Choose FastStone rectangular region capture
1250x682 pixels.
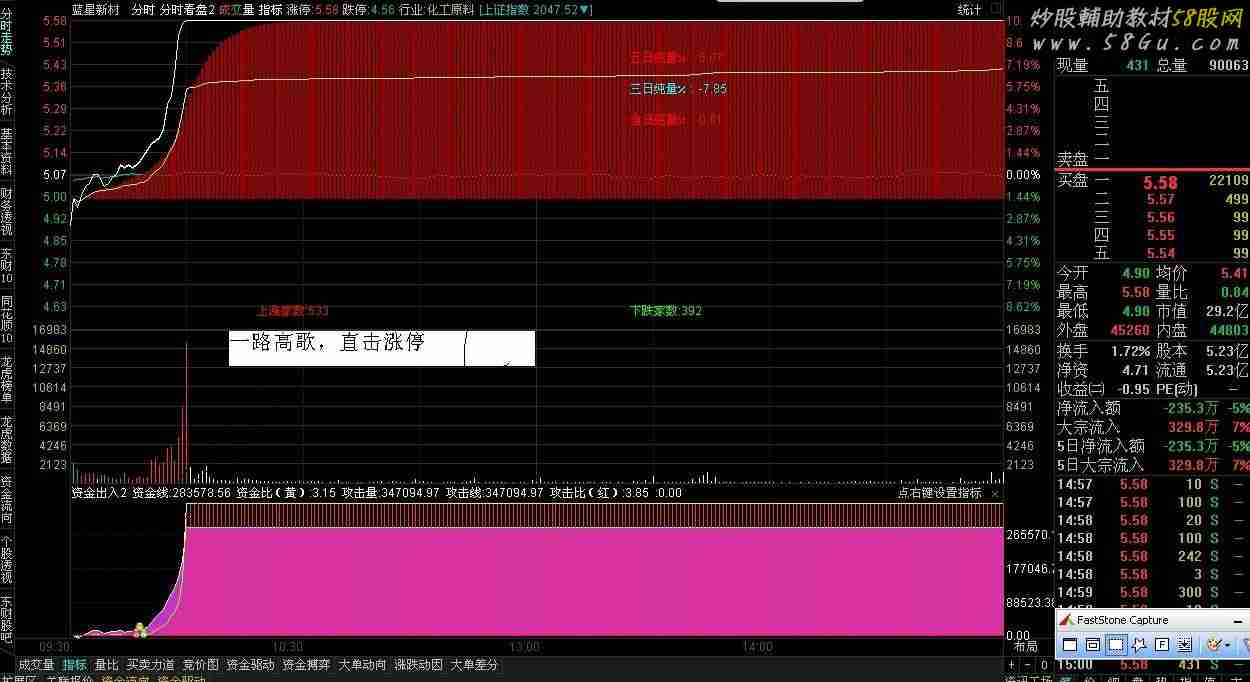tap(1116, 645)
